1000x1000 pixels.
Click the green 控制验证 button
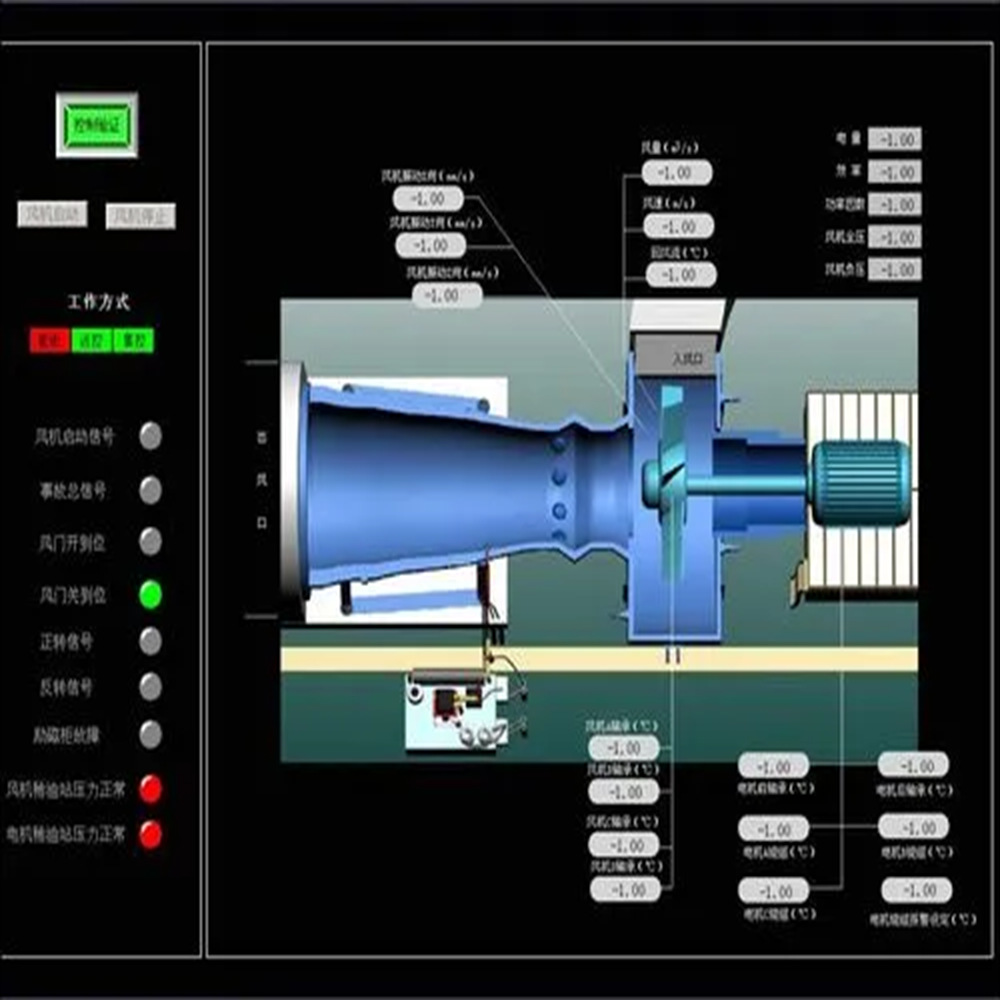click(97, 125)
